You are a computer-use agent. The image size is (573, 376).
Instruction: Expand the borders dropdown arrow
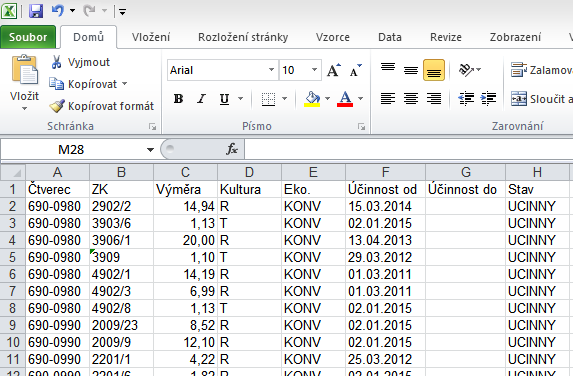tap(284, 99)
